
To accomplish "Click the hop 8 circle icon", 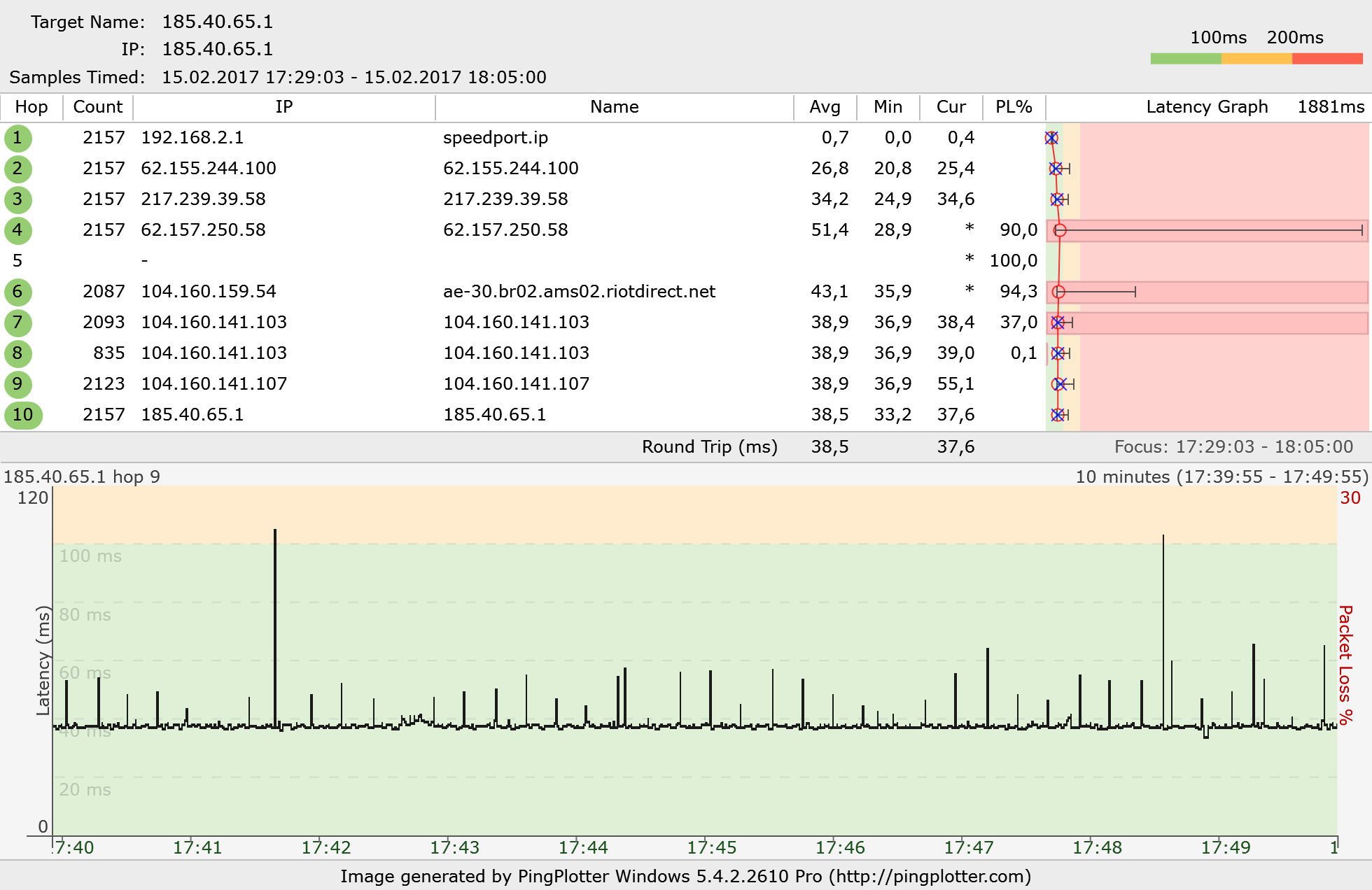I will [x=17, y=353].
